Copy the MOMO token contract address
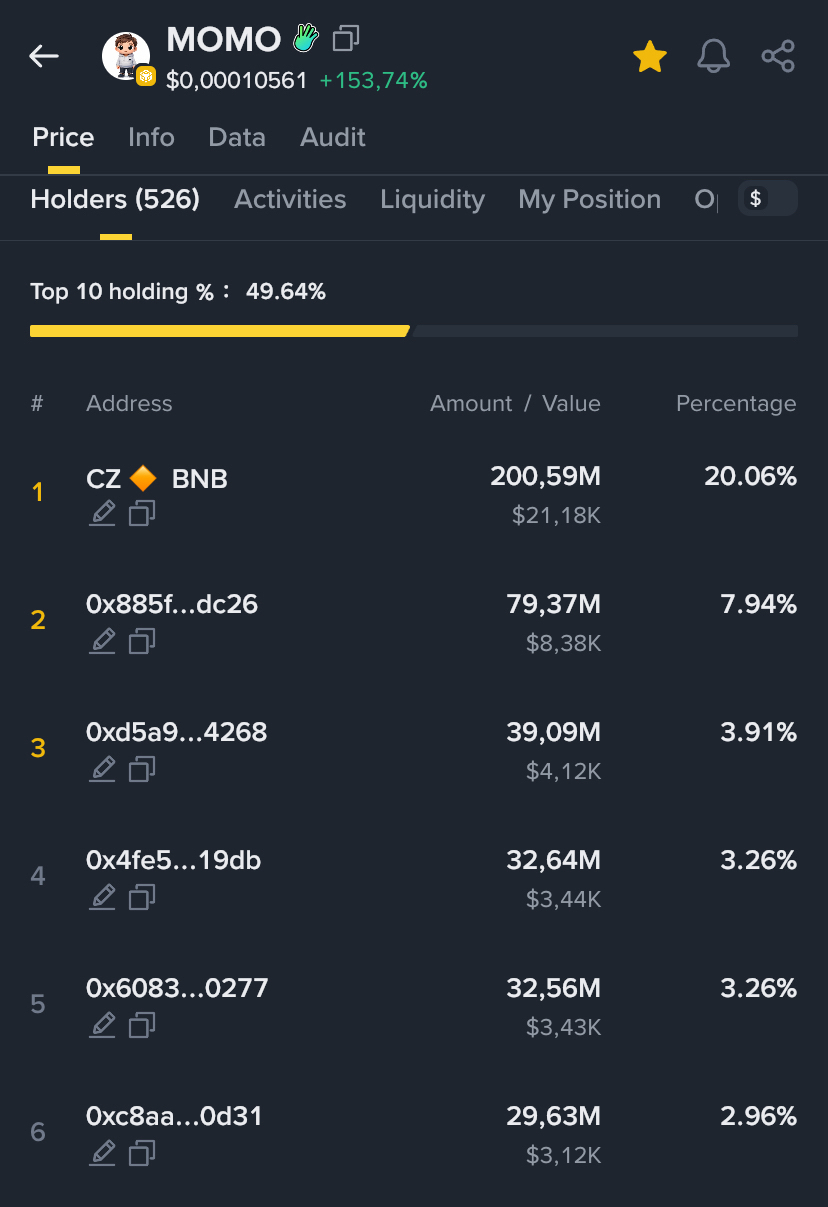The height and width of the screenshot is (1207, 828). tap(346, 39)
